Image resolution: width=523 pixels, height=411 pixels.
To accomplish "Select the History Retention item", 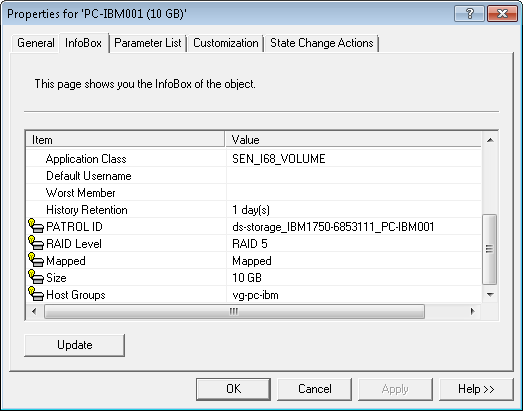I will 87,210.
